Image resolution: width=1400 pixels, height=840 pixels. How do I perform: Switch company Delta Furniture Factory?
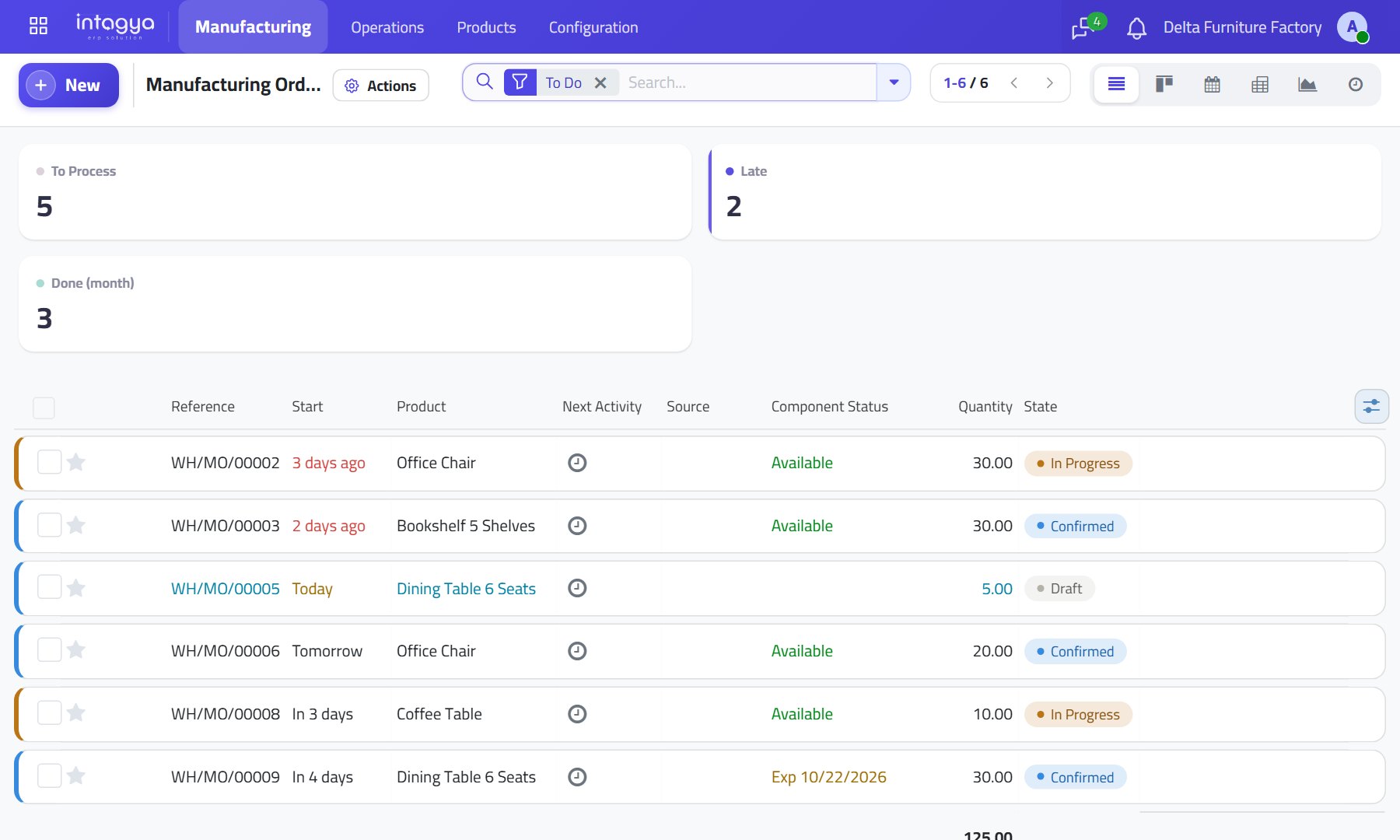click(x=1242, y=27)
